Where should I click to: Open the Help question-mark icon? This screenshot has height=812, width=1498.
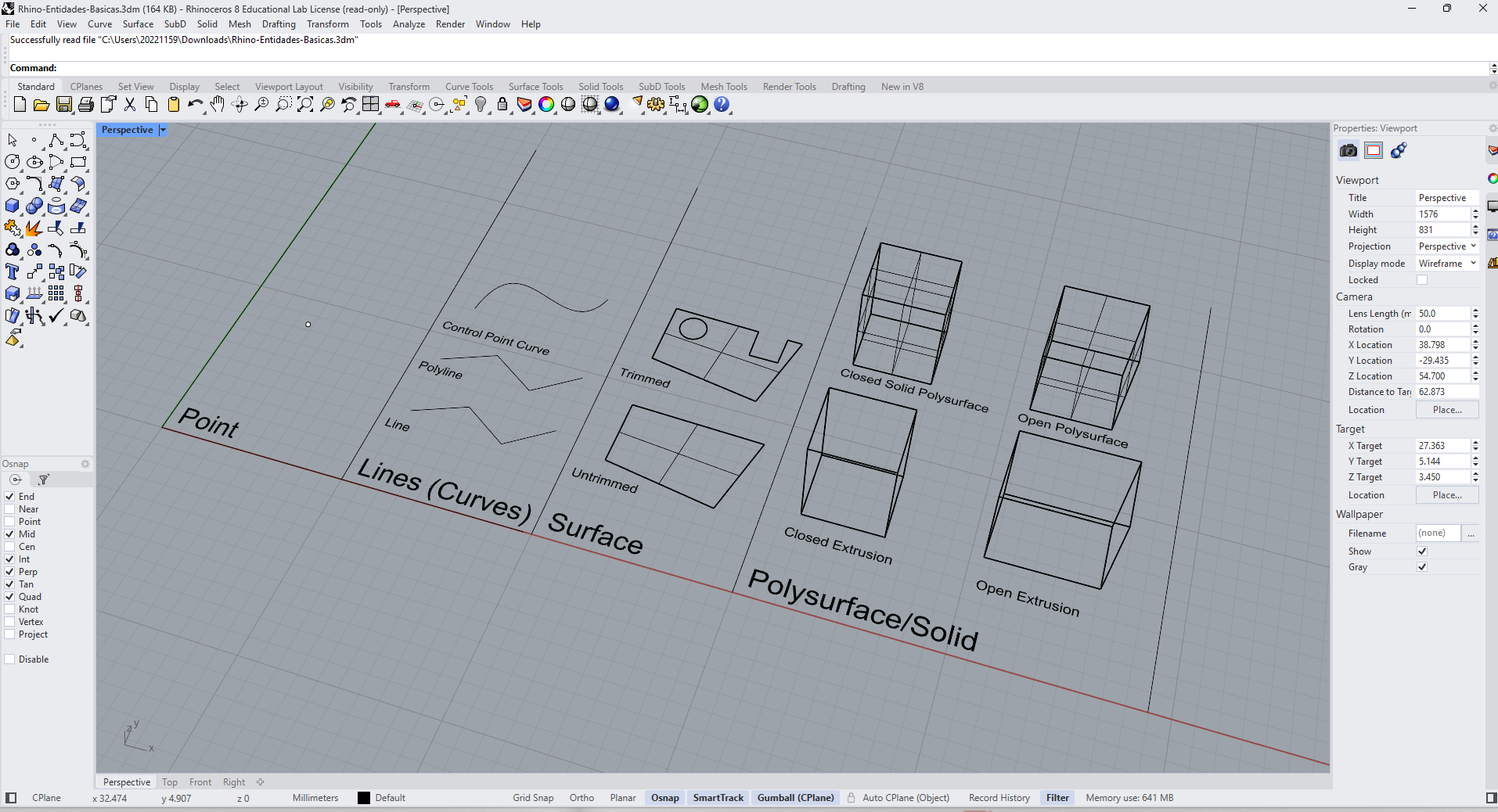722,105
